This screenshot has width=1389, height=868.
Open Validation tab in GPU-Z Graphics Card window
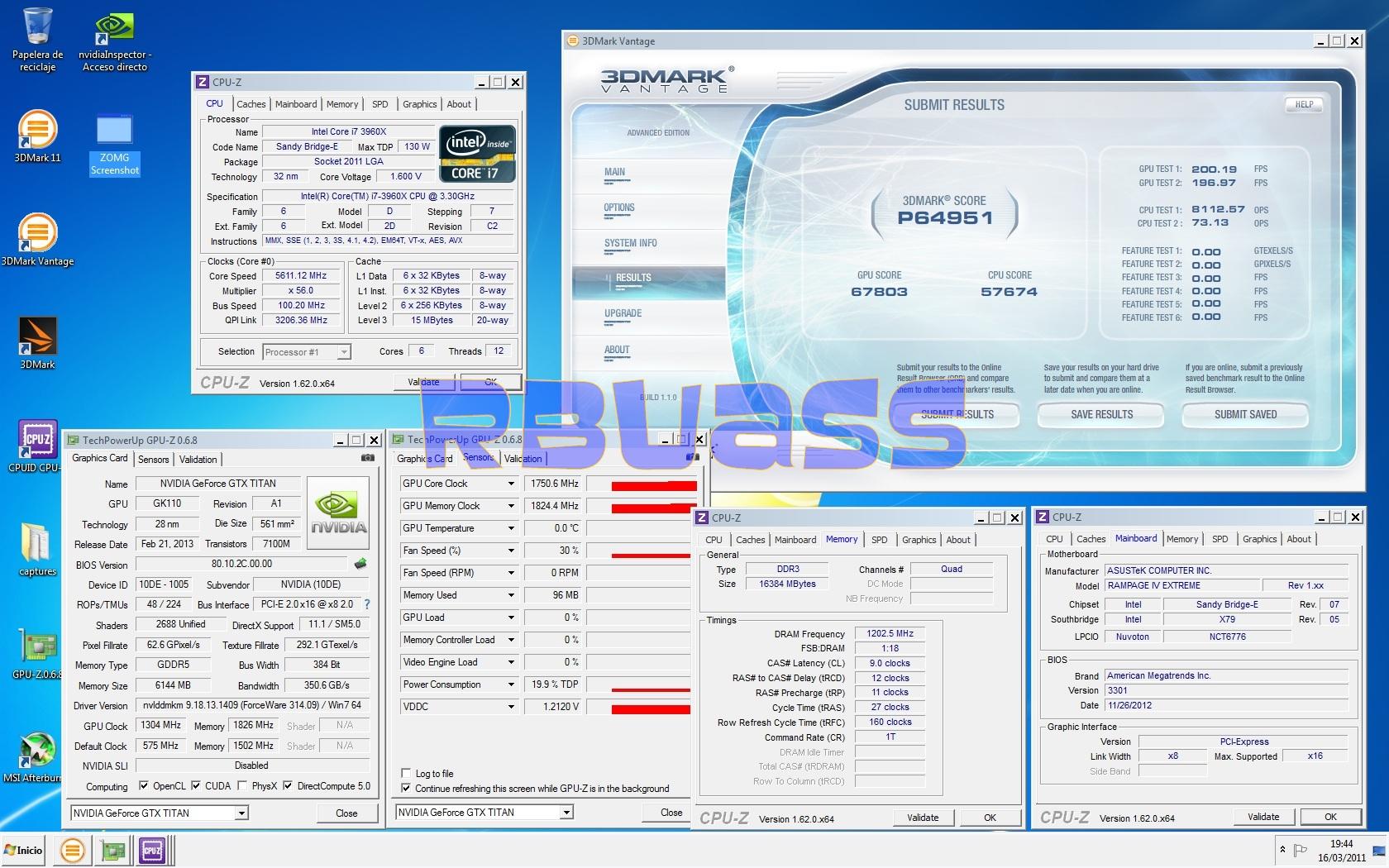click(x=198, y=460)
